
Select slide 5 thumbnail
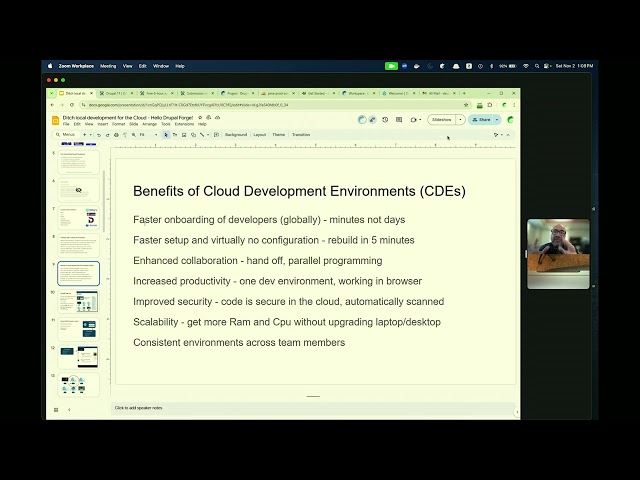[78, 162]
